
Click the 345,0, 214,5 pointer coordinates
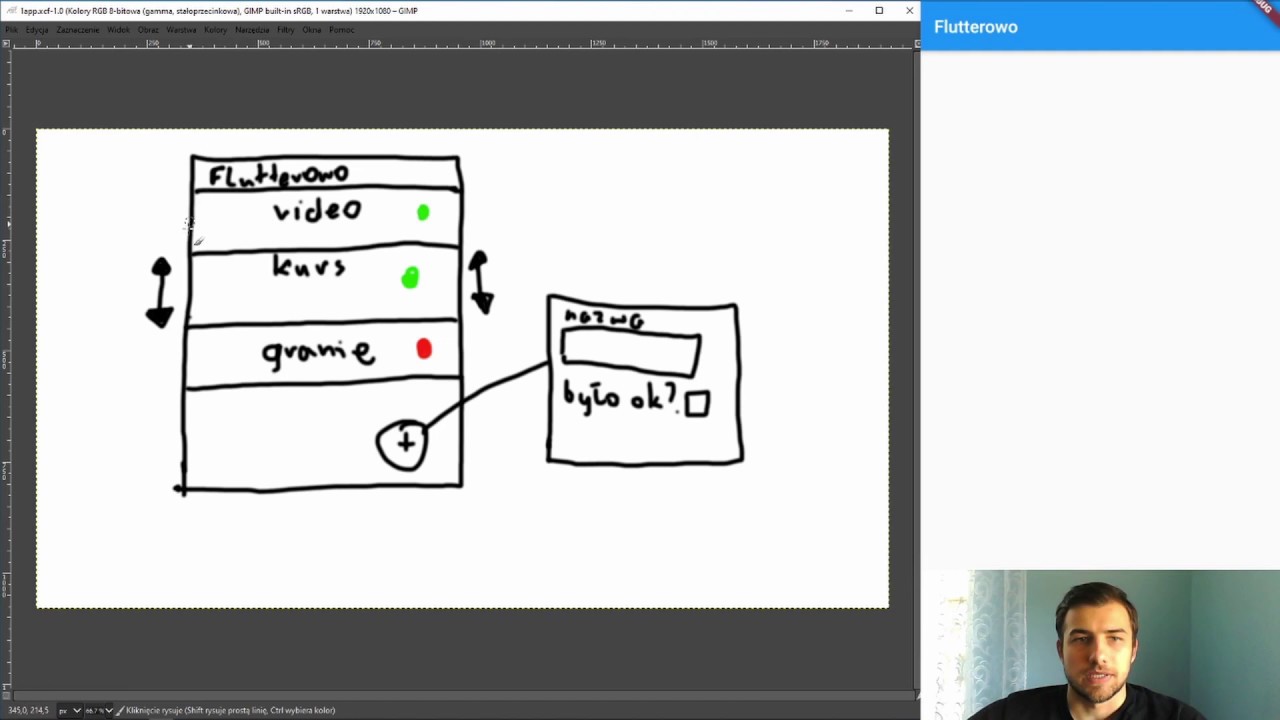tap(29, 710)
